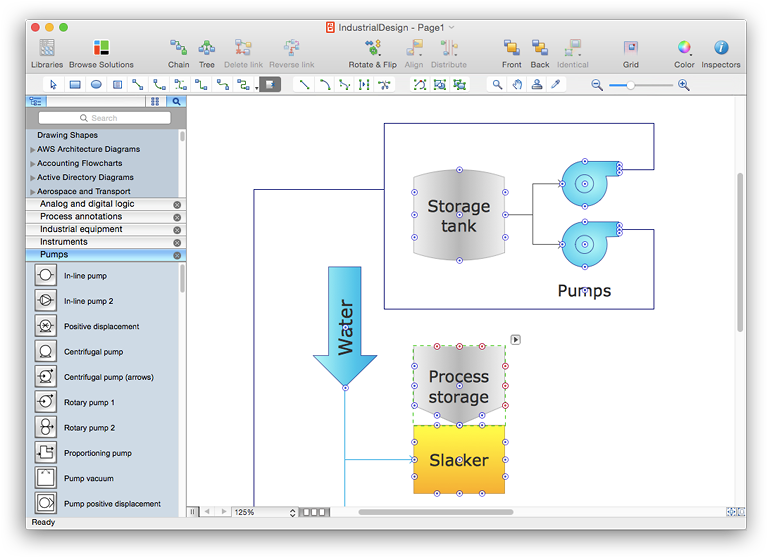Switch library panel to grid view
Image resolution: width=767 pixels, height=557 pixels.
[x=155, y=101]
